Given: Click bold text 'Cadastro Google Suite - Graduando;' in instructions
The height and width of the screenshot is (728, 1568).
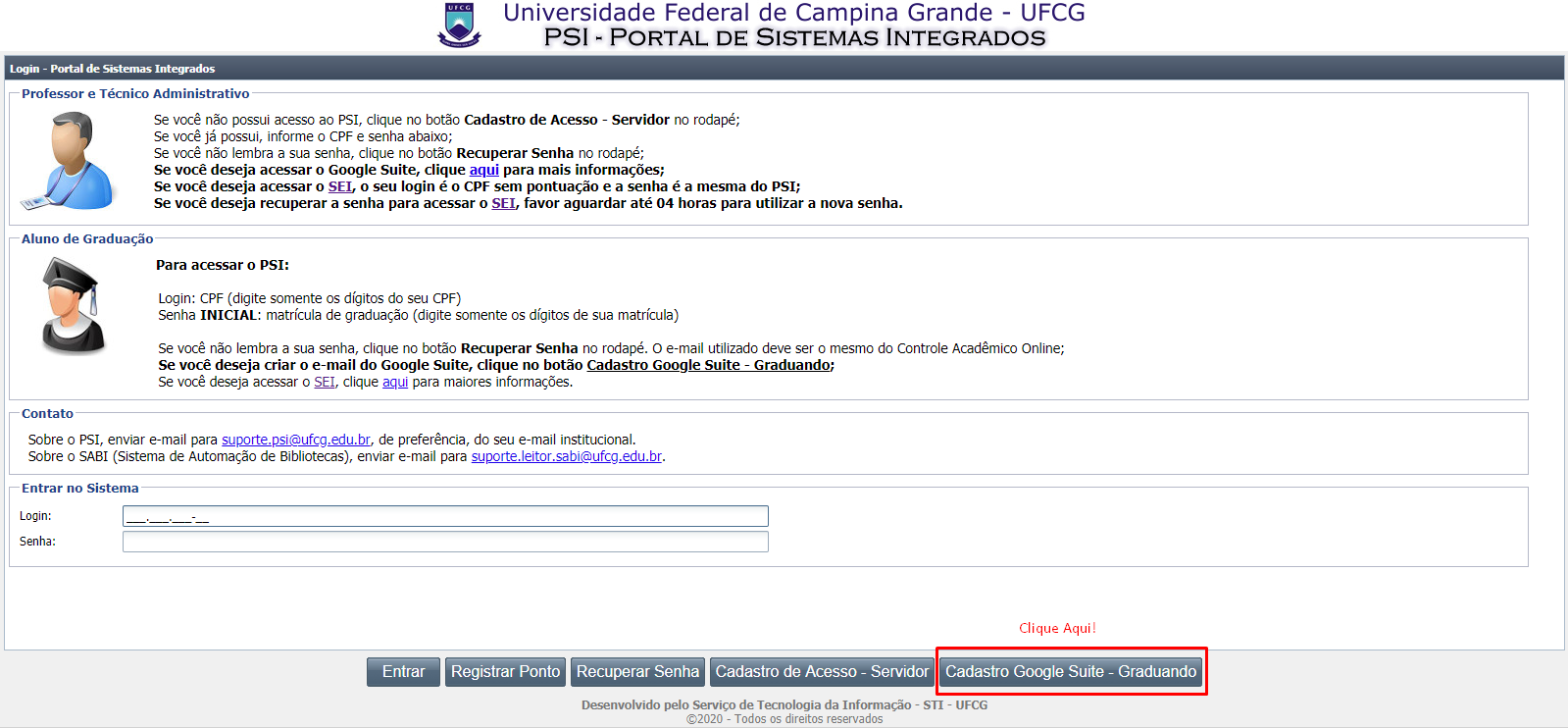Looking at the screenshot, I should point(711,365).
